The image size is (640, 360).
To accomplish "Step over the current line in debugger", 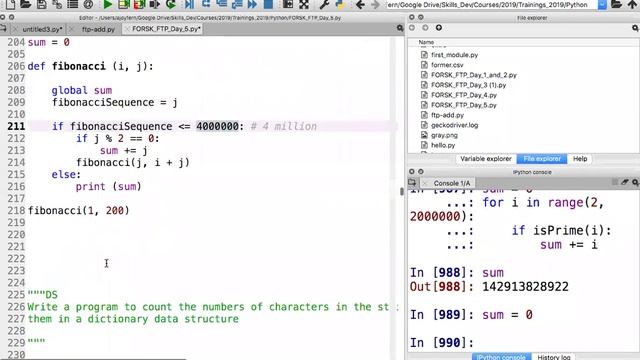I will [206, 4].
